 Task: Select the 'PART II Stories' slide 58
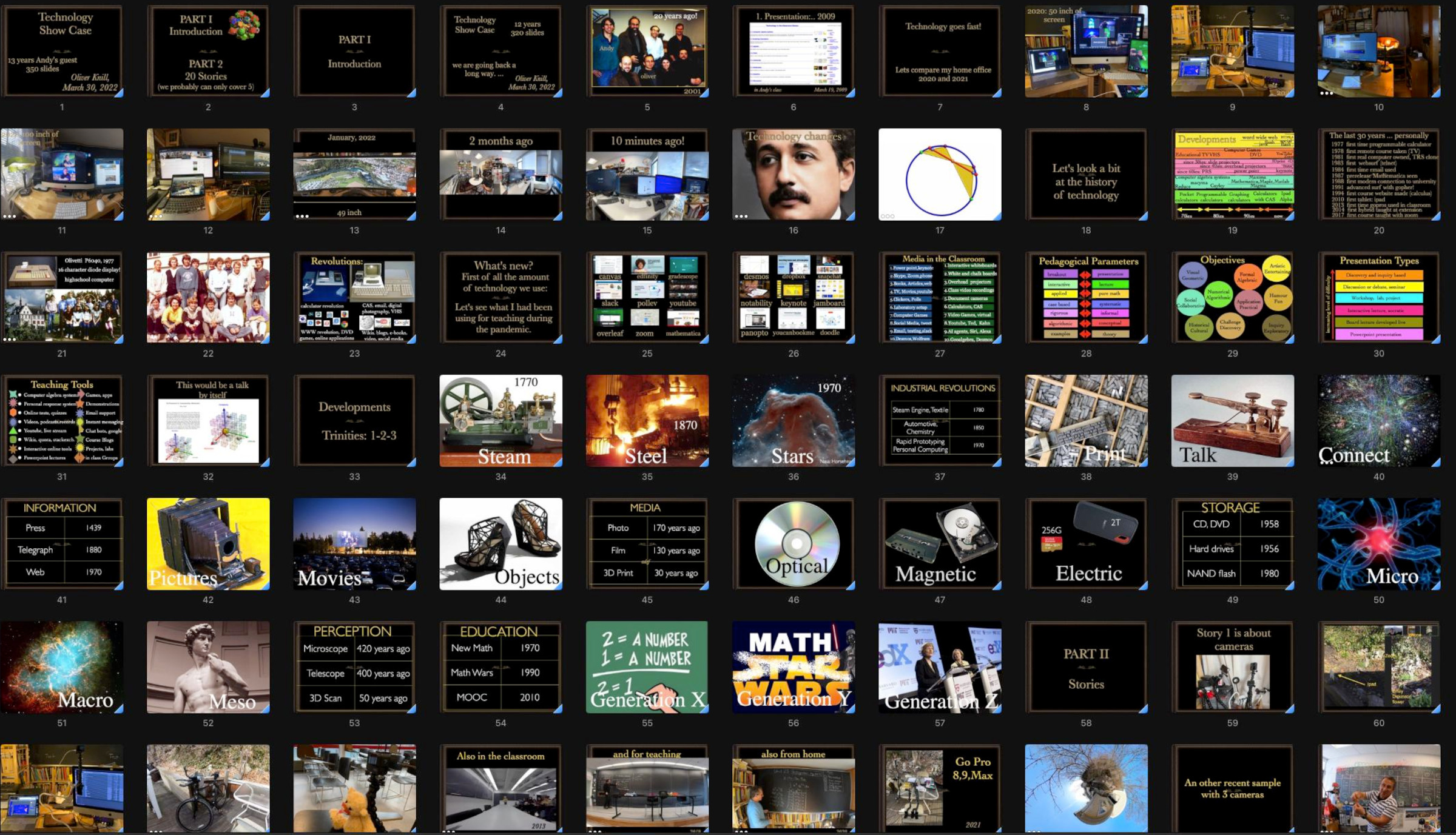[1086, 667]
